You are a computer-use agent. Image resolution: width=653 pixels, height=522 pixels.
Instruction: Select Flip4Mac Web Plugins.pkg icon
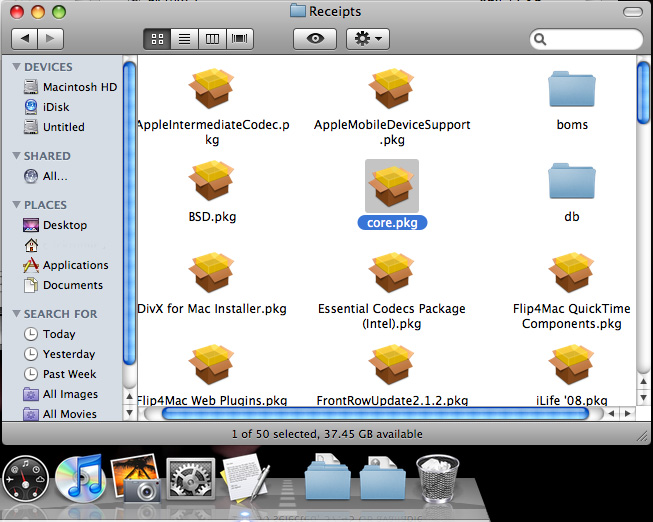(x=212, y=365)
